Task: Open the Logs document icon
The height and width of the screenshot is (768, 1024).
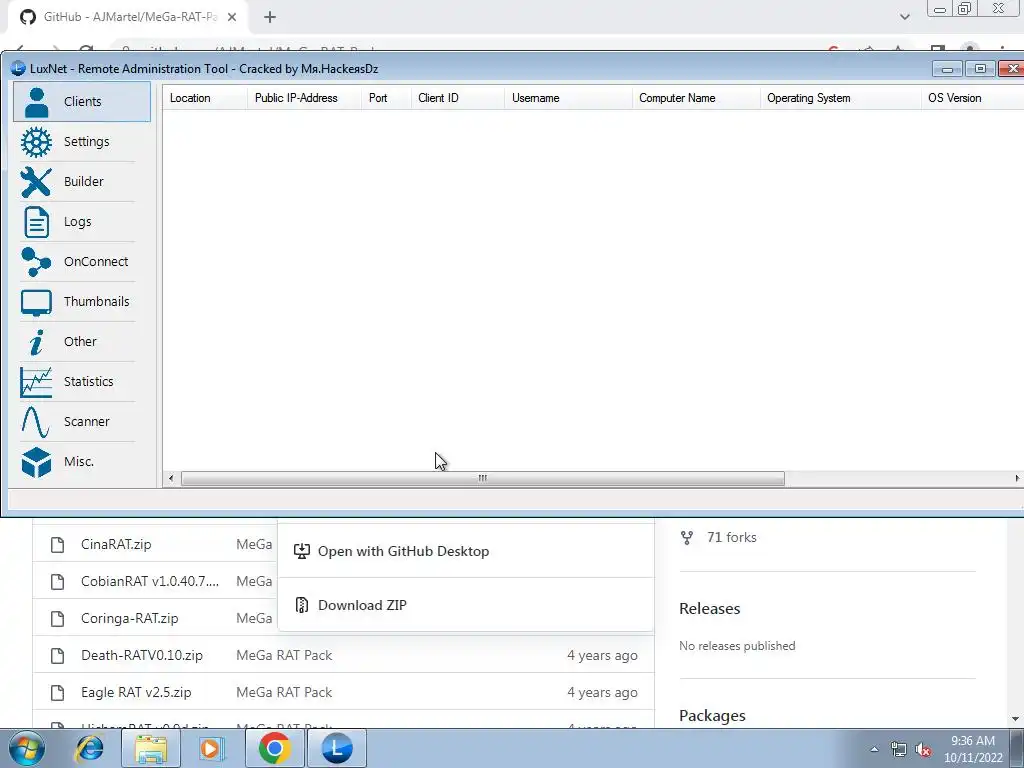Action: [36, 222]
